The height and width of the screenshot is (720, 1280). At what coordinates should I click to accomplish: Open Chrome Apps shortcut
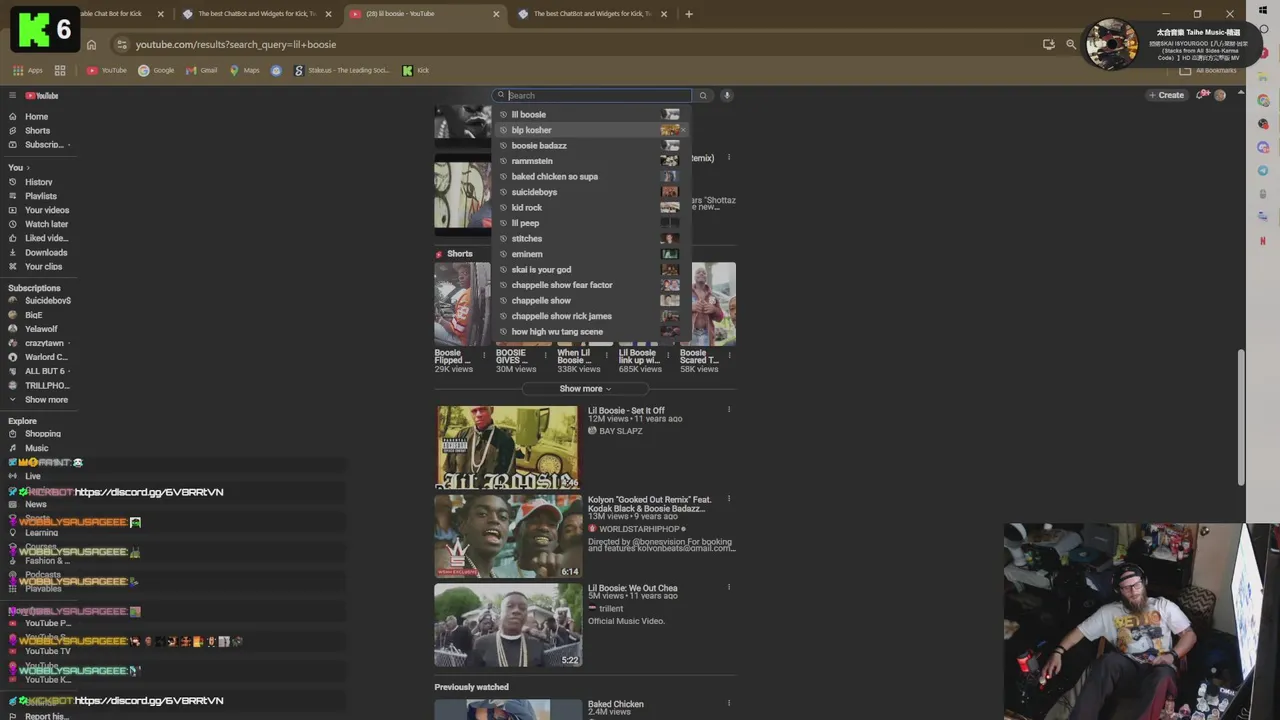pyautogui.click(x=28, y=71)
